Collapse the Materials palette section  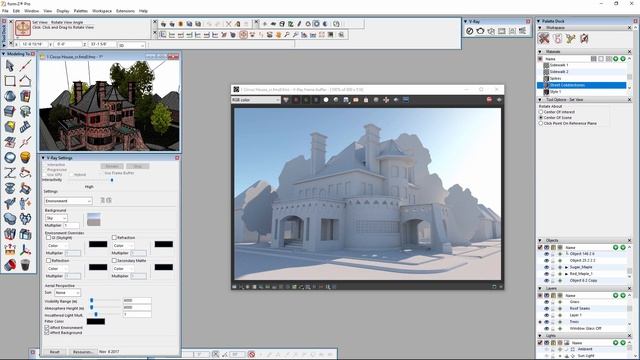[540, 52]
